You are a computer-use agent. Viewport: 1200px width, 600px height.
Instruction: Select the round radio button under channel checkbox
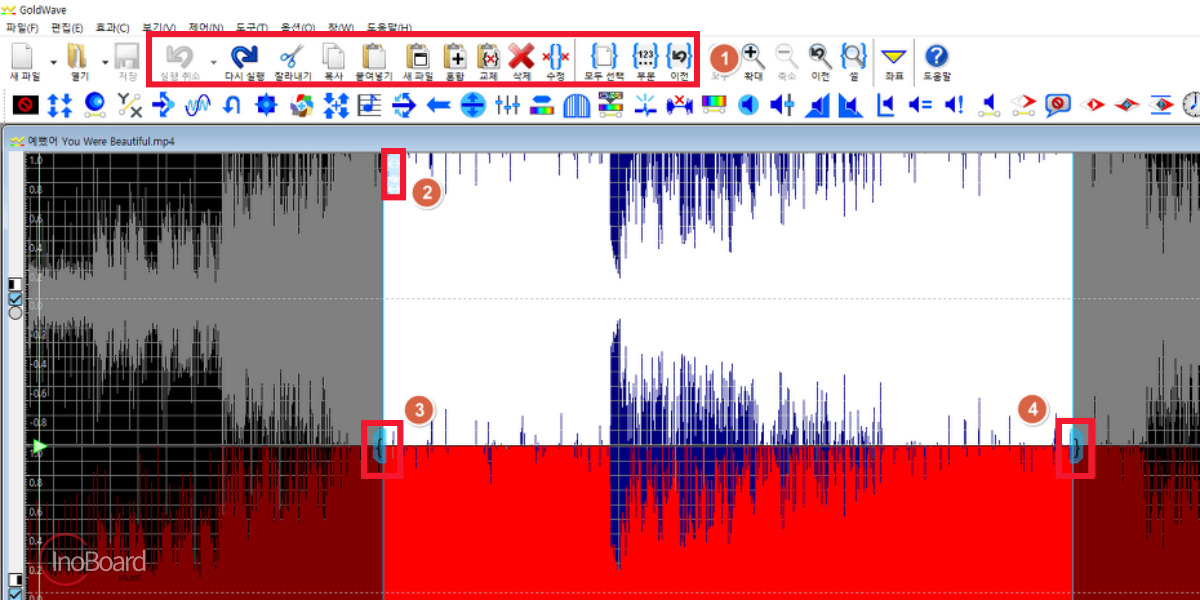click(x=15, y=313)
